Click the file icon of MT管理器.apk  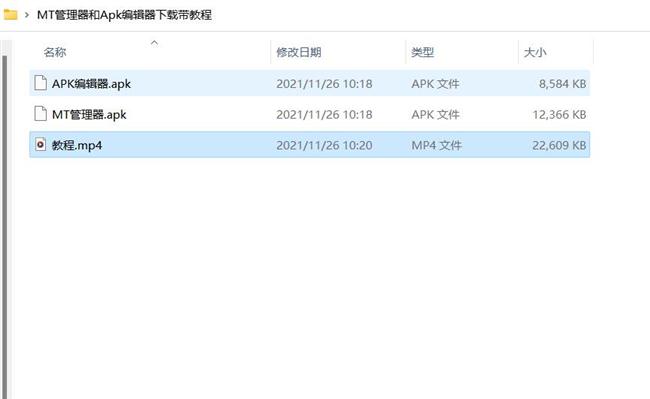(x=40, y=114)
